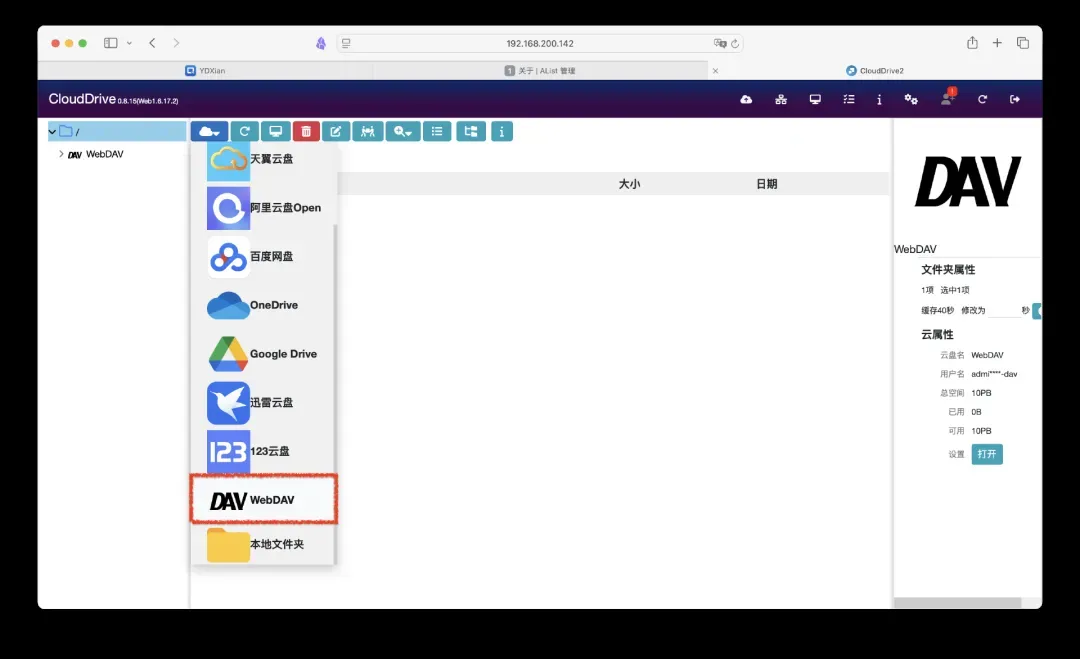The width and height of the screenshot is (1080, 659).
Task: Click the 打开 settings button
Action: coord(987,454)
